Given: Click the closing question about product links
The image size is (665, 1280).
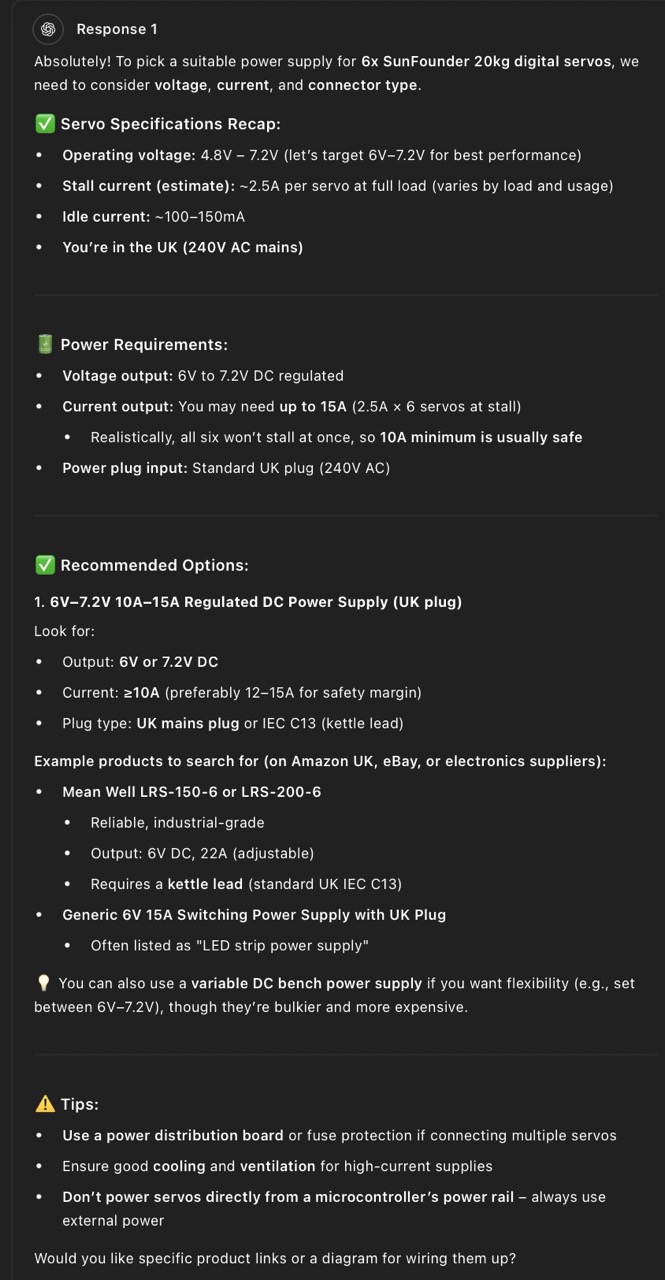Looking at the screenshot, I should point(275,1259).
